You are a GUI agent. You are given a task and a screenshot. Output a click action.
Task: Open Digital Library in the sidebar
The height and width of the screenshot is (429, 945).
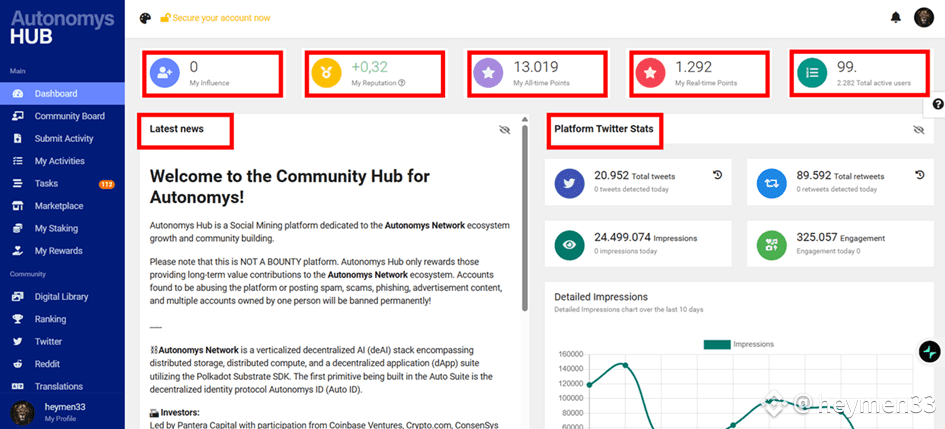click(x=62, y=296)
